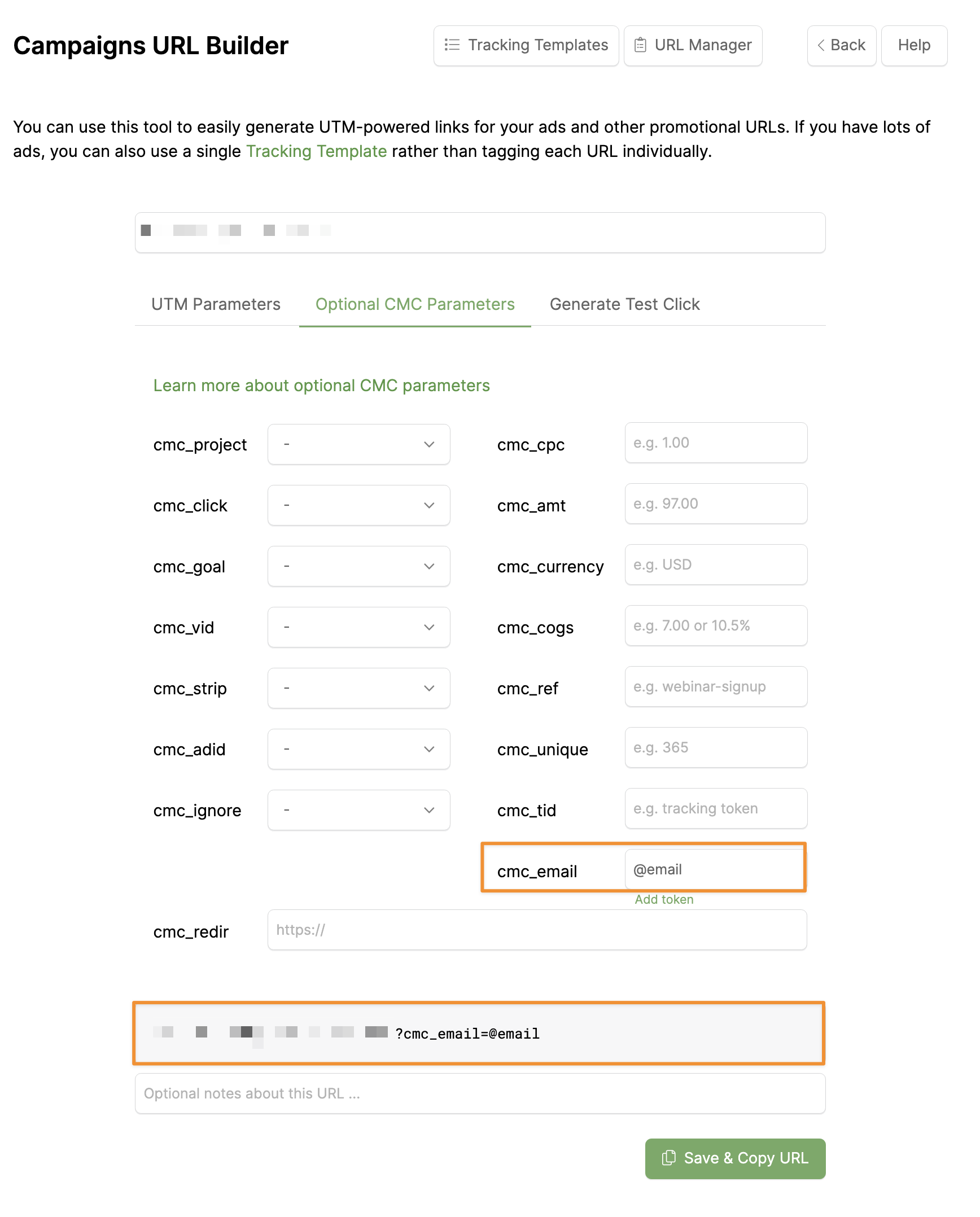980x1217 pixels.
Task: Click the copy icon on Save button
Action: click(668, 1158)
